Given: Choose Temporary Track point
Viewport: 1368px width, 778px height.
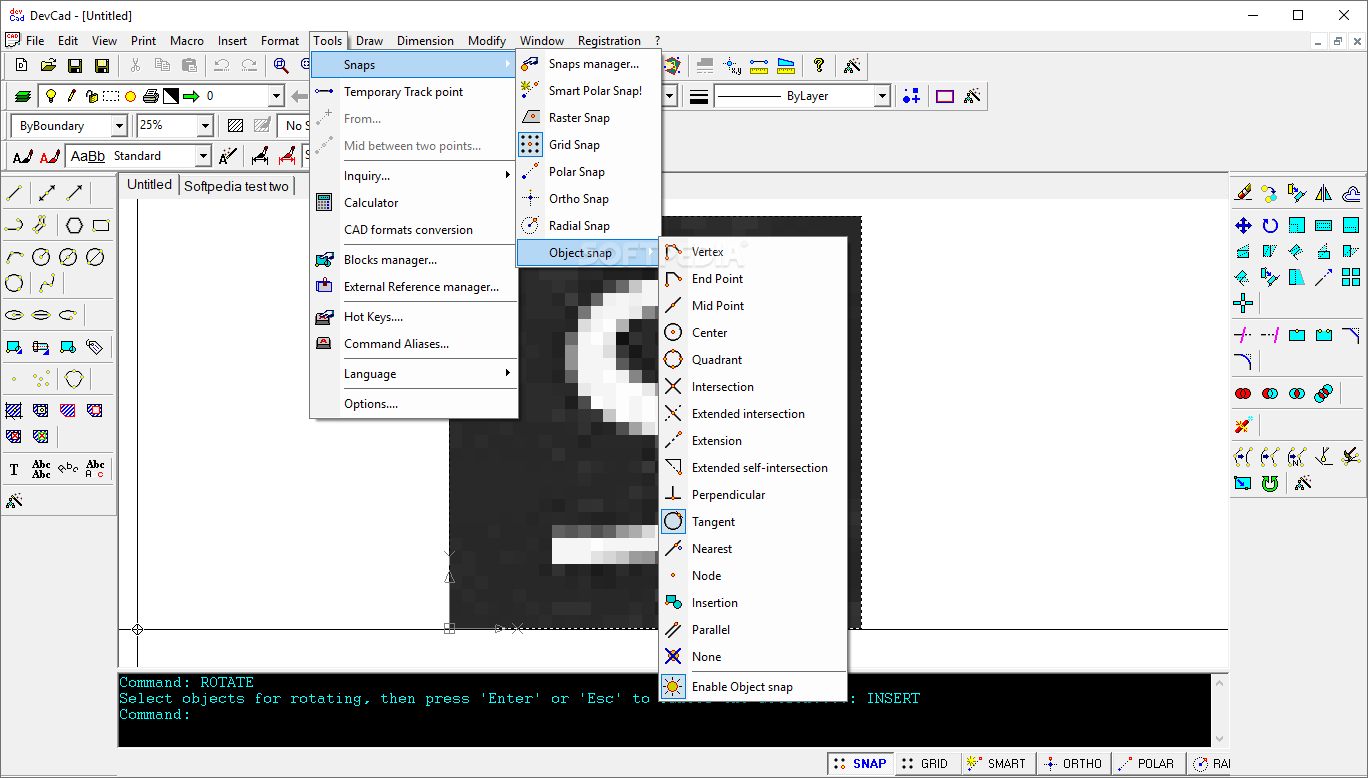Looking at the screenshot, I should coord(414,92).
